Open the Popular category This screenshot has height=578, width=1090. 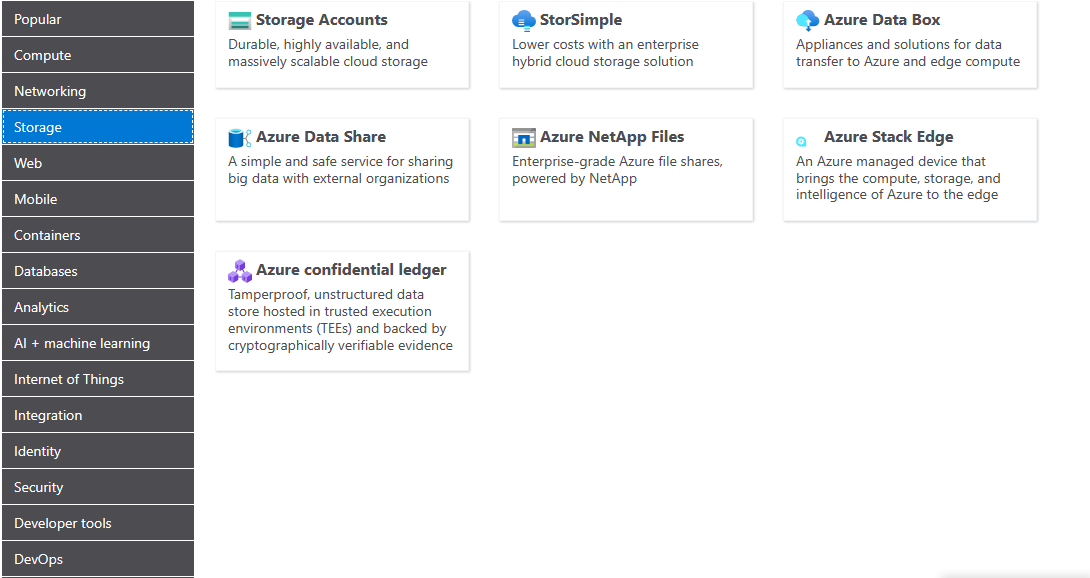98,19
